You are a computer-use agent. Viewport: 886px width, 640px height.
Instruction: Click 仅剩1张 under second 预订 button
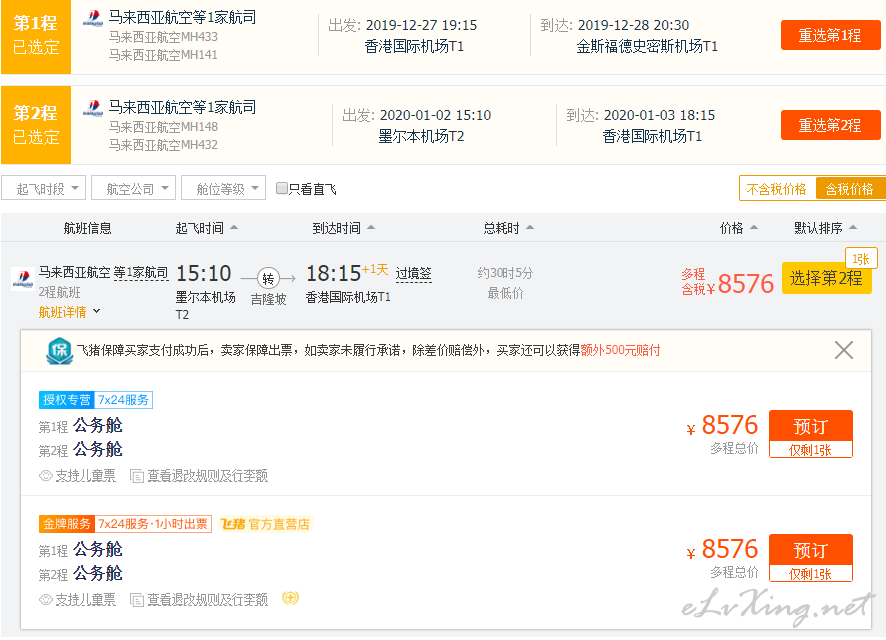coord(811,574)
